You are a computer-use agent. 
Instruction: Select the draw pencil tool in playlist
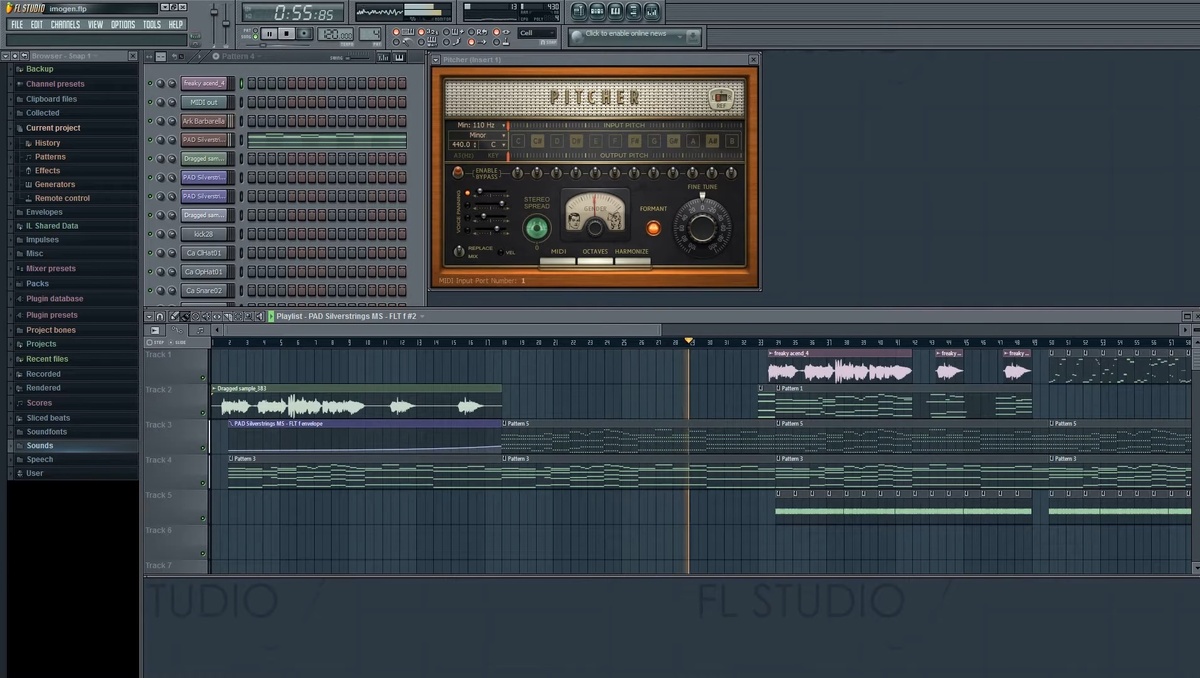click(174, 316)
